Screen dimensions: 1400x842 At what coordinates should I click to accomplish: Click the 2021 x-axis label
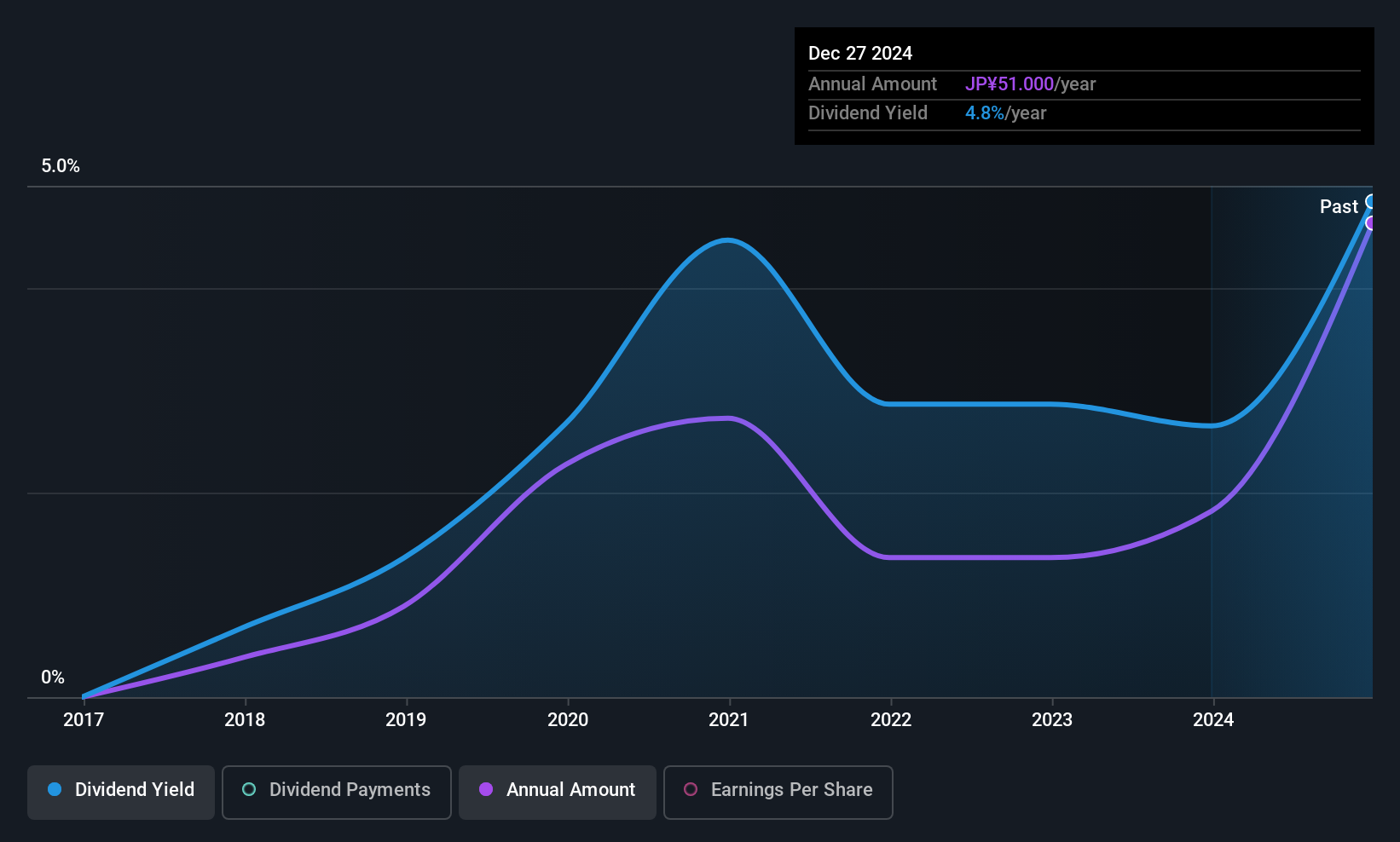(729, 720)
